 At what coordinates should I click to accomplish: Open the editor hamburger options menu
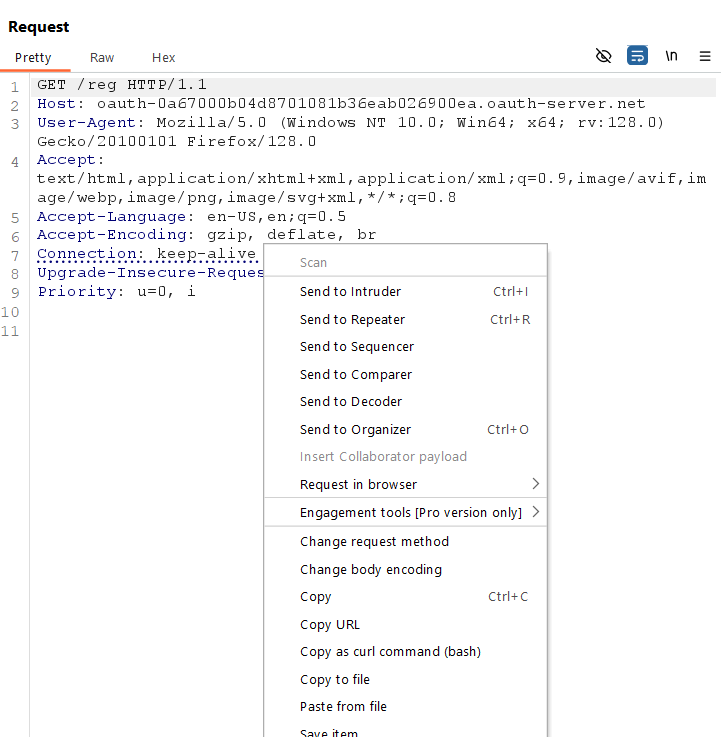pos(705,56)
